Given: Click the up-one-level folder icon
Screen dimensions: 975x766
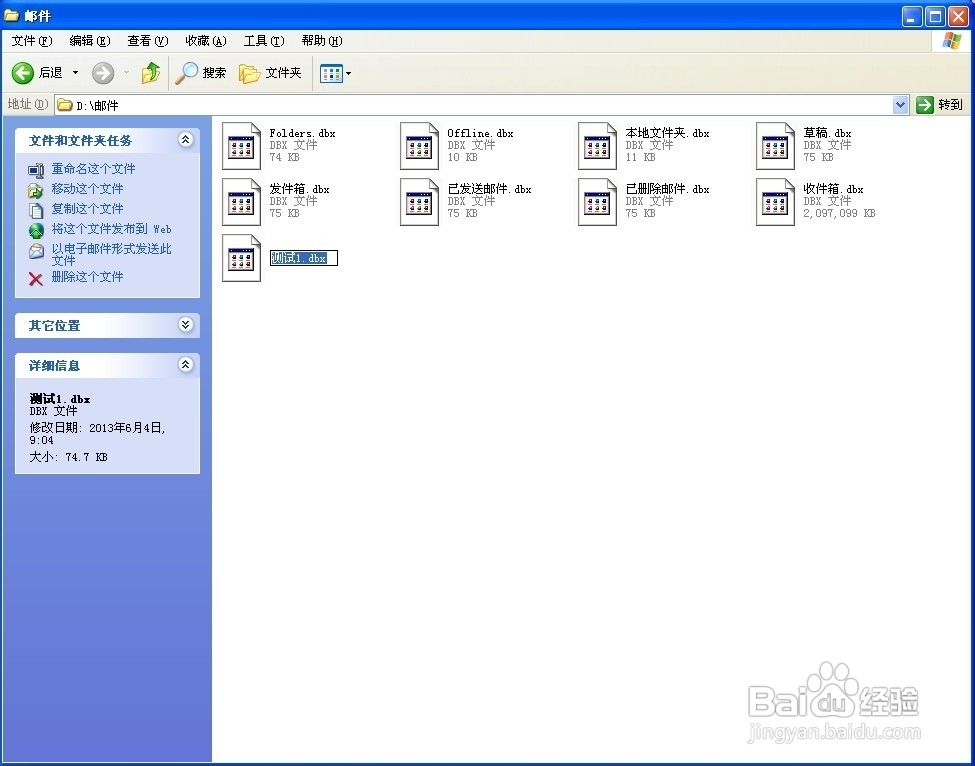Looking at the screenshot, I should pos(151,72).
